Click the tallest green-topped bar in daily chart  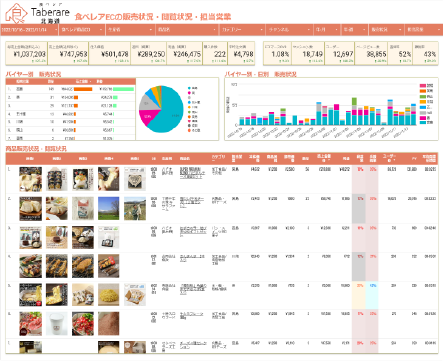click(354, 111)
